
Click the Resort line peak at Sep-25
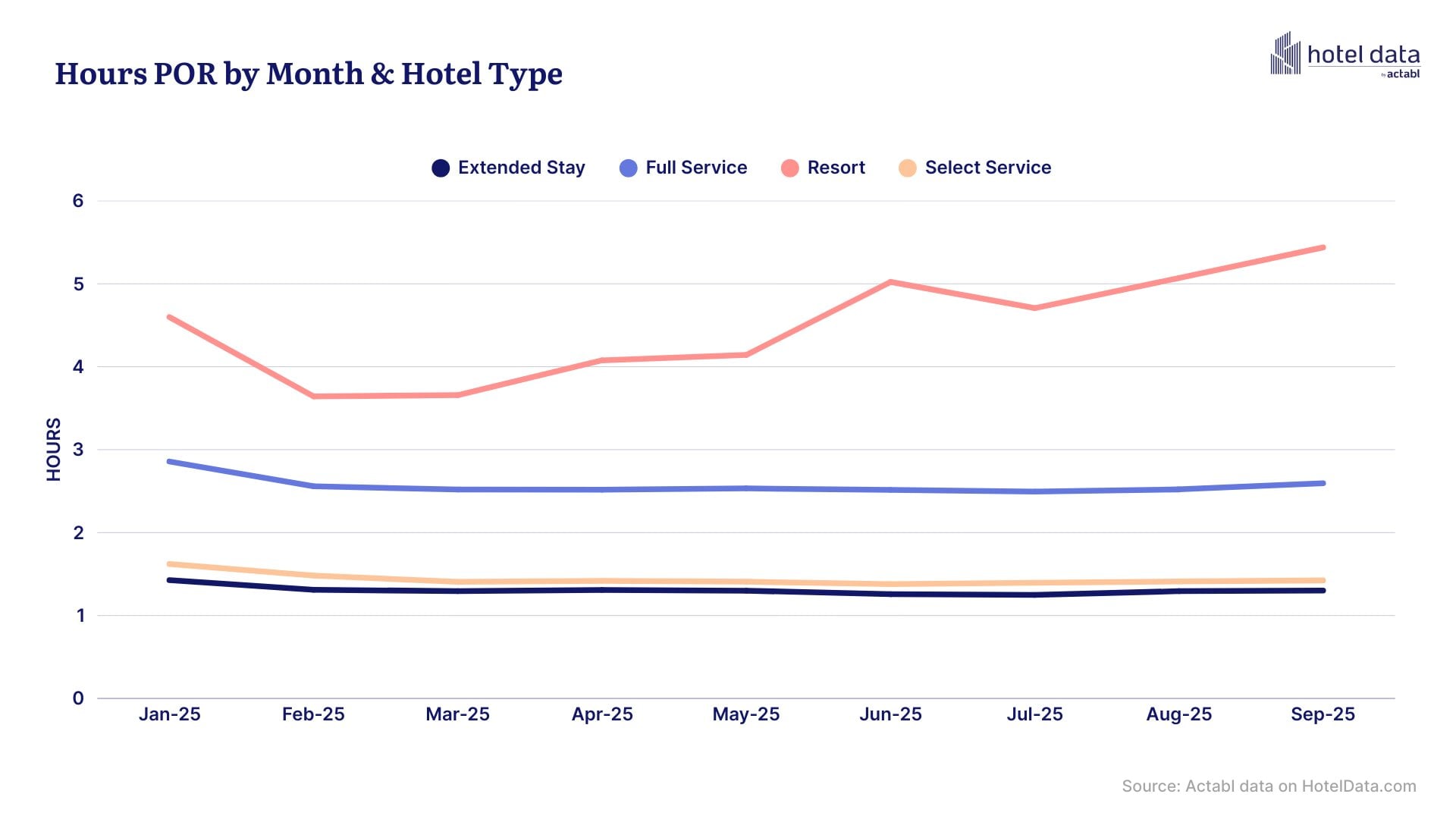click(x=1326, y=247)
